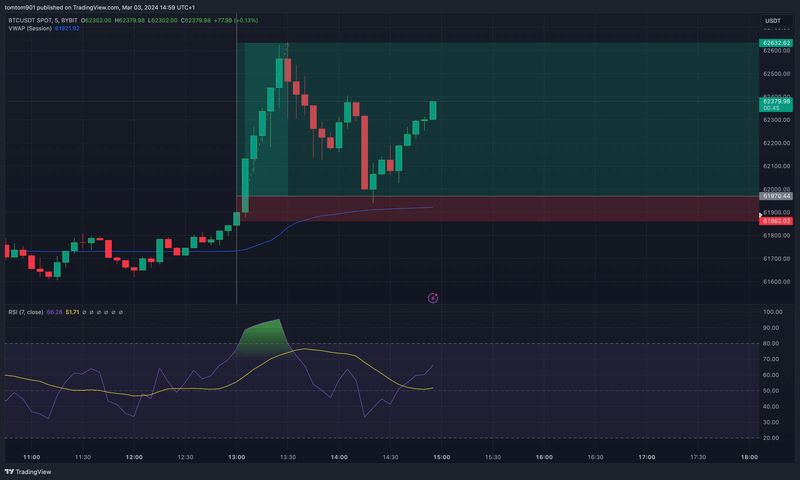The image size is (800, 480).
Task: Click the RSI axis 50.00 level label
Action: click(771, 391)
